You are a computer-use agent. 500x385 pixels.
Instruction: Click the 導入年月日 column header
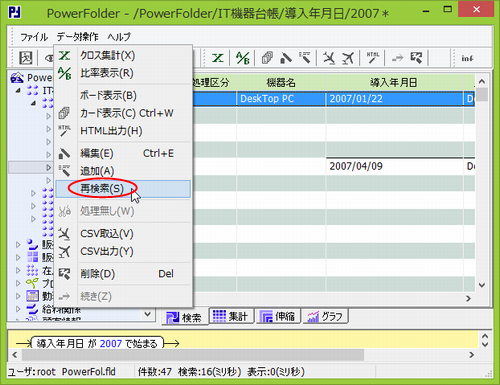tap(394, 82)
